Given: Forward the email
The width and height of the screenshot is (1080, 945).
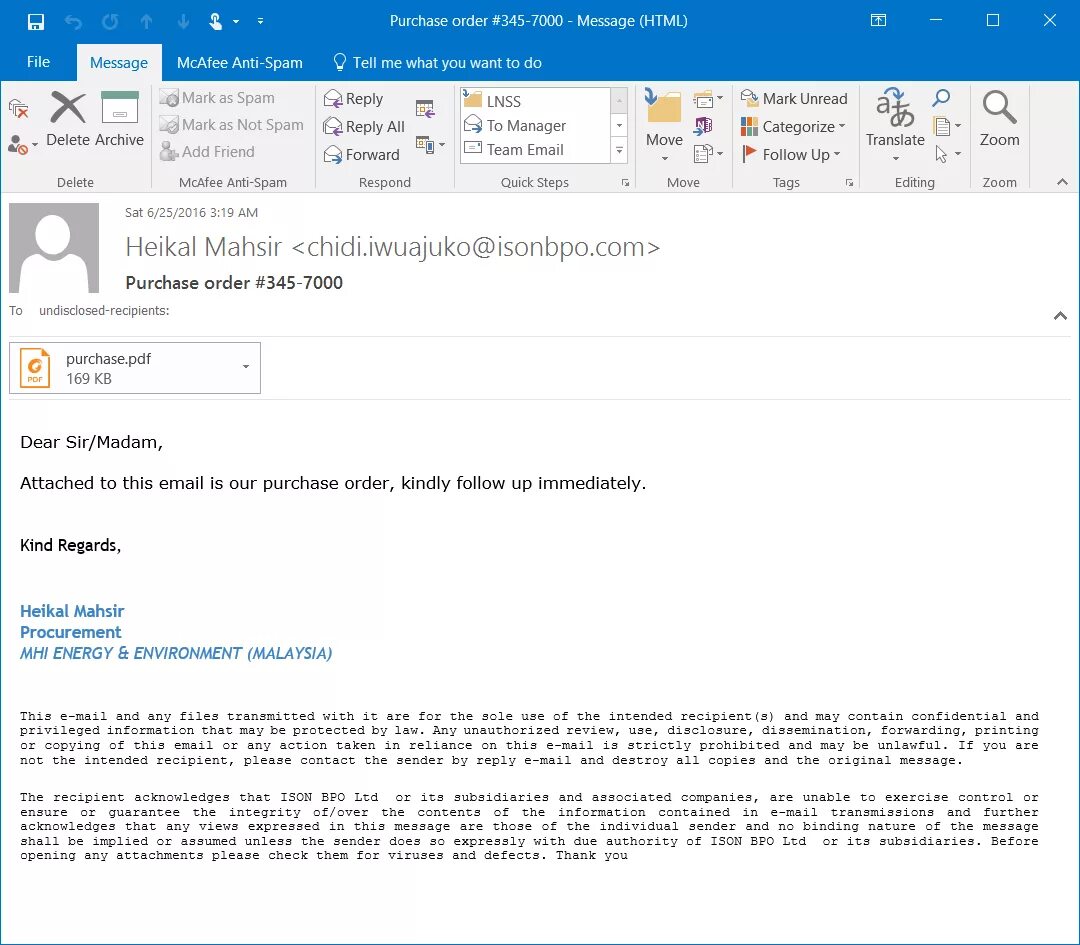Looking at the screenshot, I should pos(362,154).
